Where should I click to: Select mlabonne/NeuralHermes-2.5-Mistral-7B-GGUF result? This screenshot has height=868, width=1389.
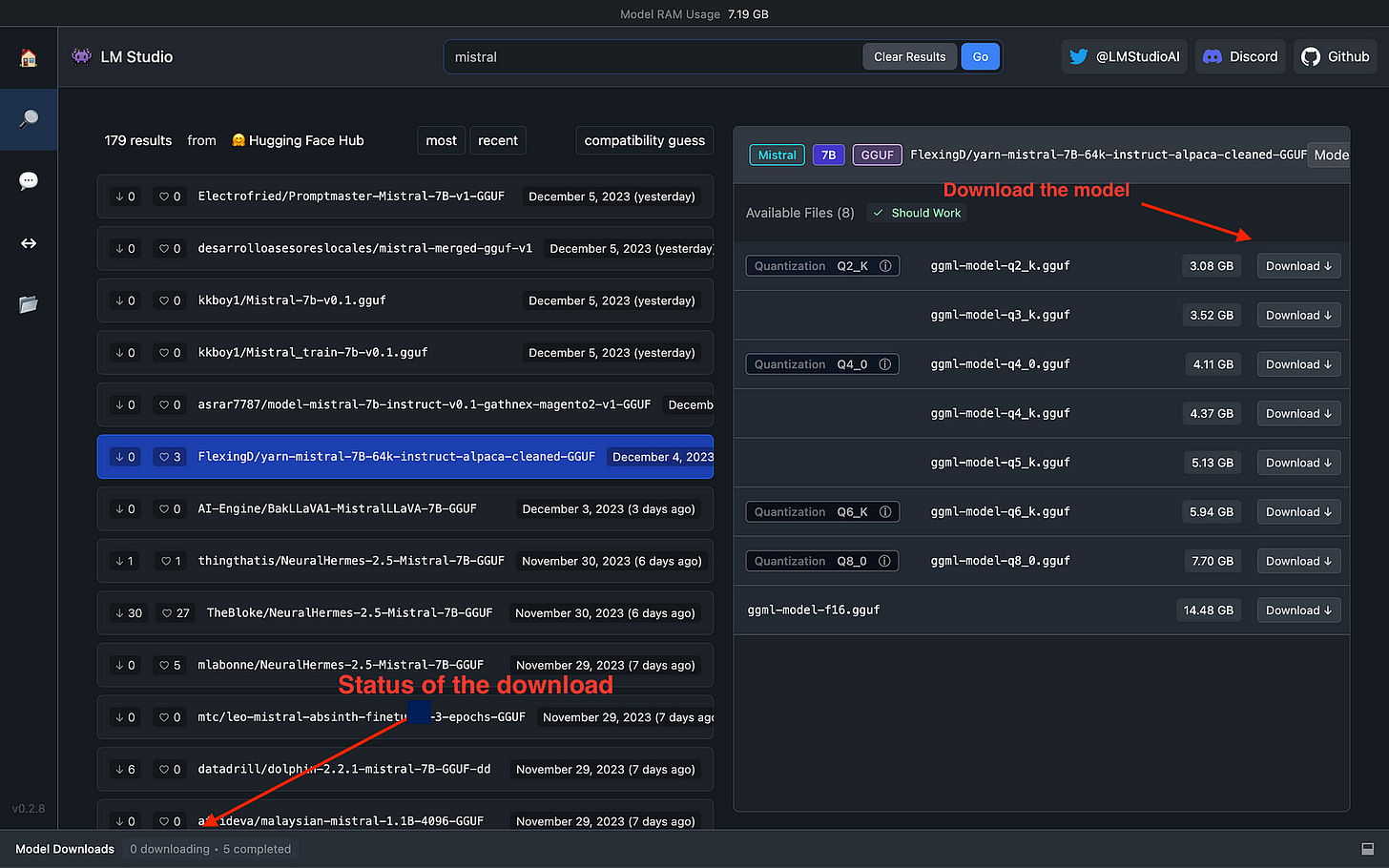coord(405,665)
